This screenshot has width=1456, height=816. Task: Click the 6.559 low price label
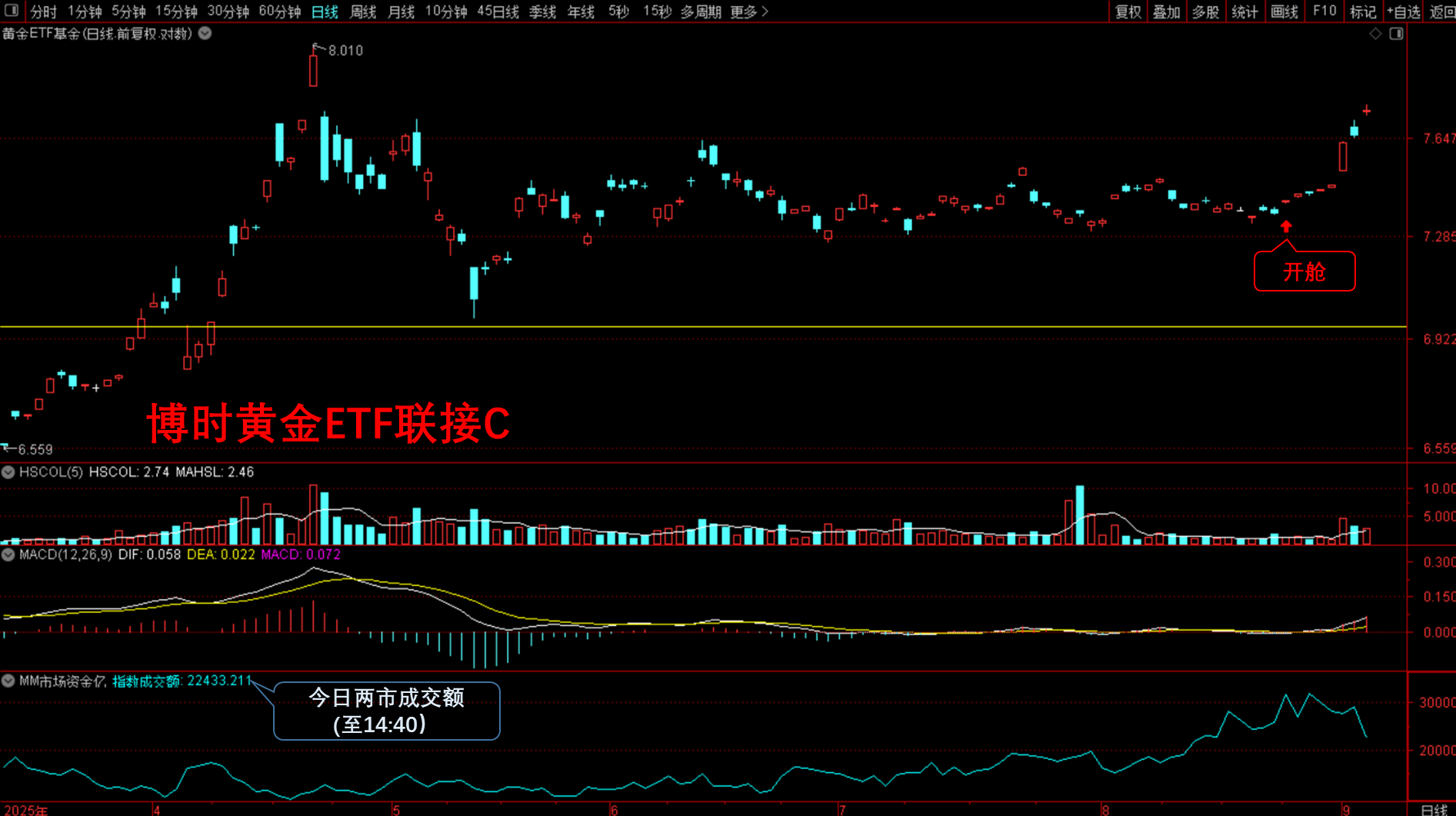[35, 449]
